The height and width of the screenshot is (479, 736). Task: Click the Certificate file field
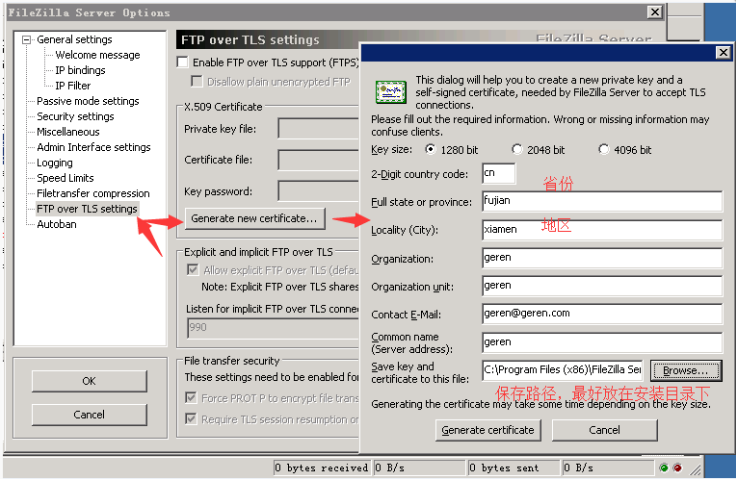pyautogui.click(x=319, y=160)
